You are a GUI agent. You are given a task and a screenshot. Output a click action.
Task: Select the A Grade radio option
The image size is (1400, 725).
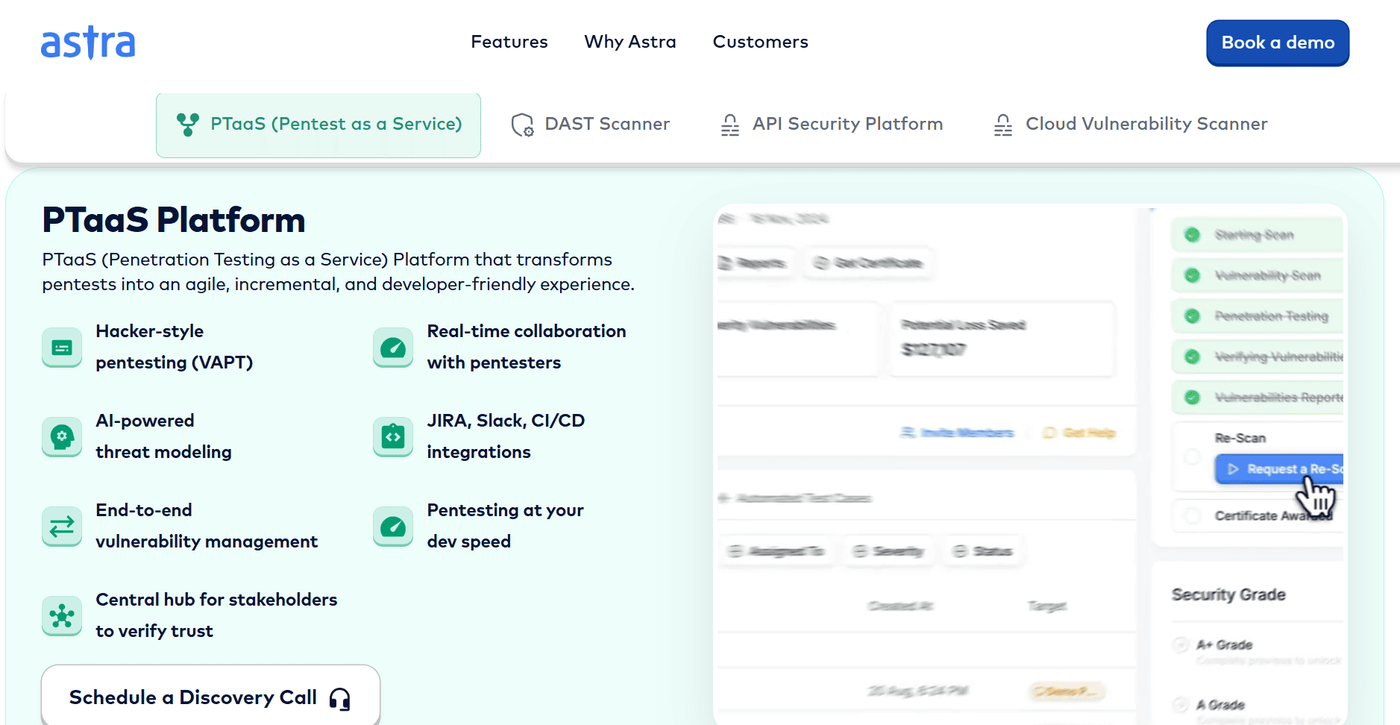tap(1182, 705)
